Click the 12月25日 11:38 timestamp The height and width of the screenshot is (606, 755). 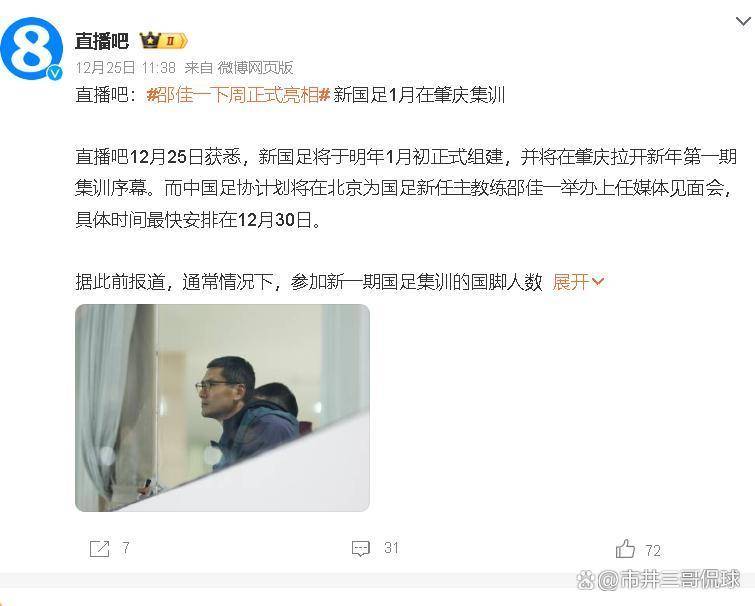125,67
